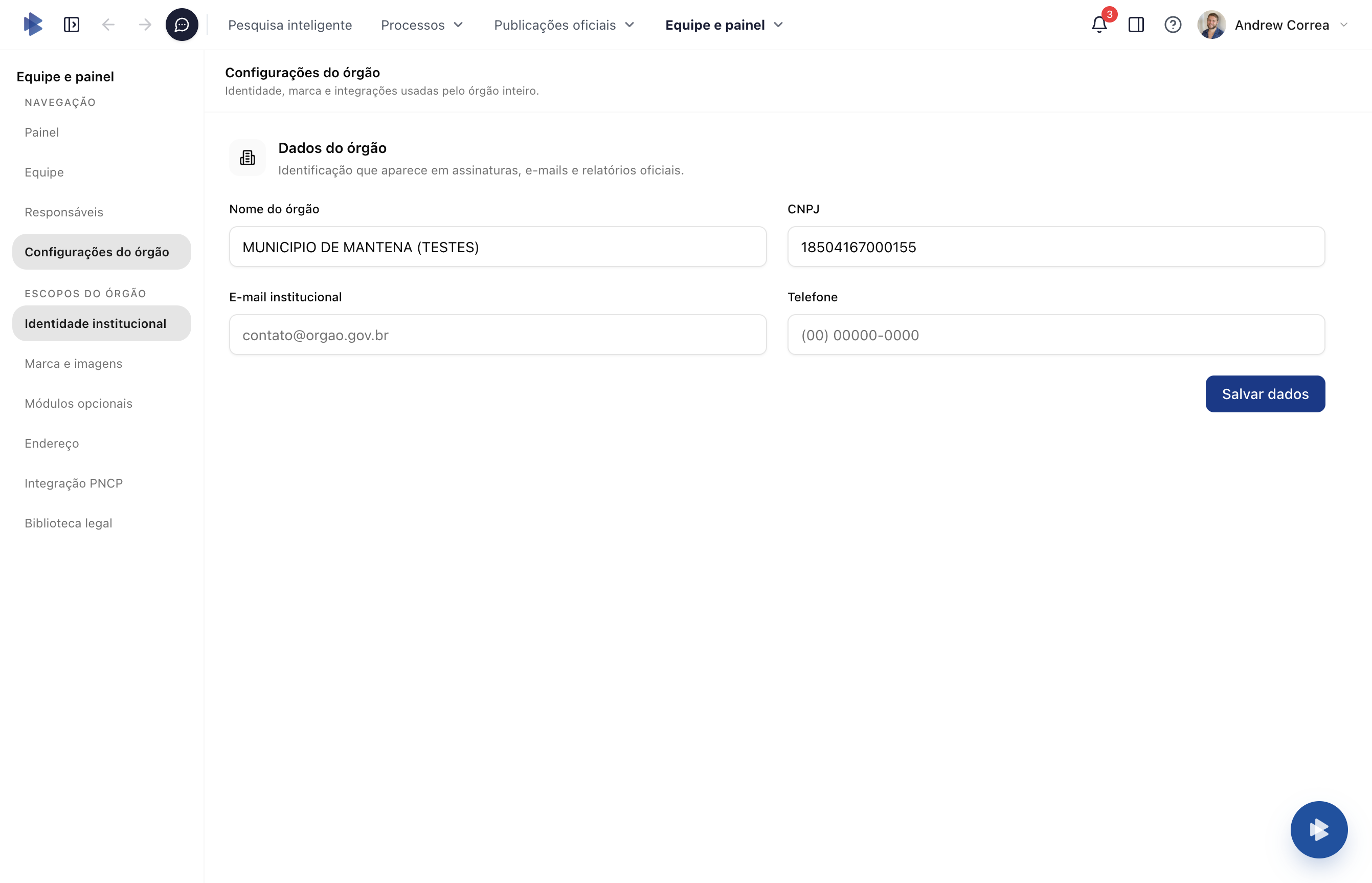Open the Equipe e painel dropdown
This screenshot has height=883, width=1372.
click(x=724, y=25)
